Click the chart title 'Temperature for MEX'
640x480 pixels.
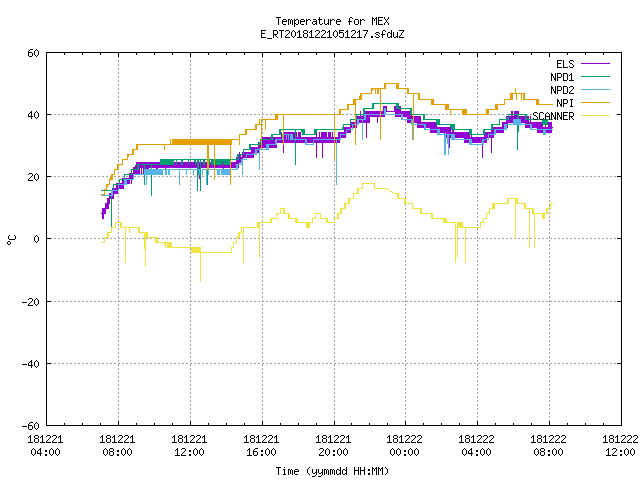(332, 21)
